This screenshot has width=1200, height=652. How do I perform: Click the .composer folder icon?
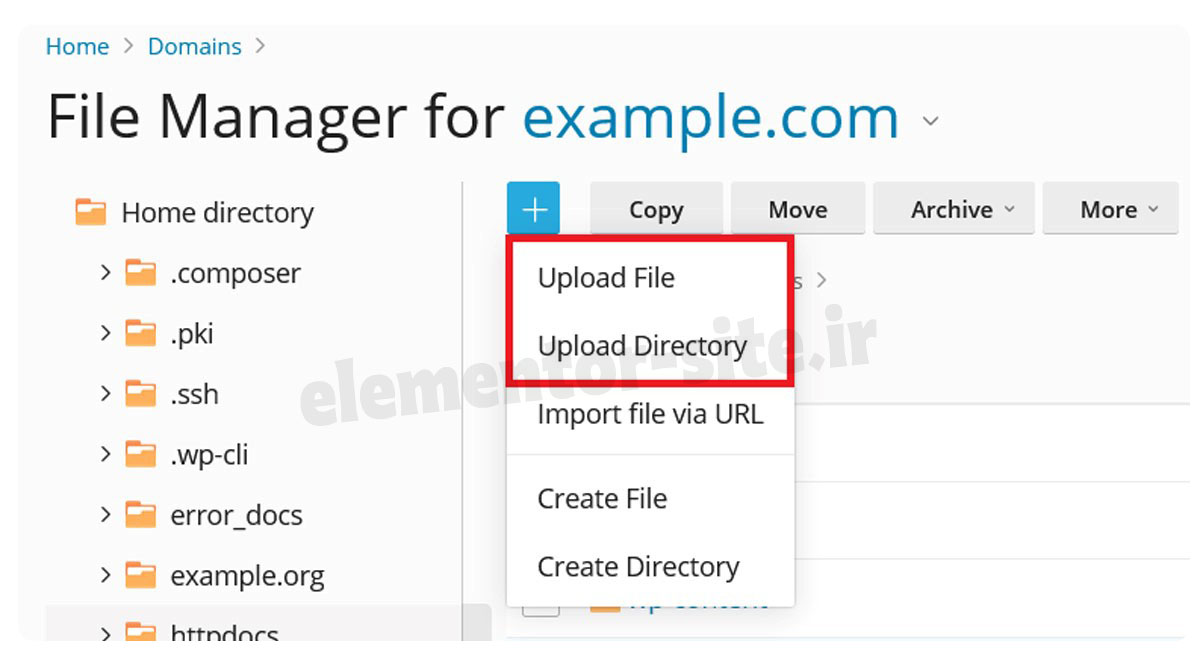pos(141,273)
